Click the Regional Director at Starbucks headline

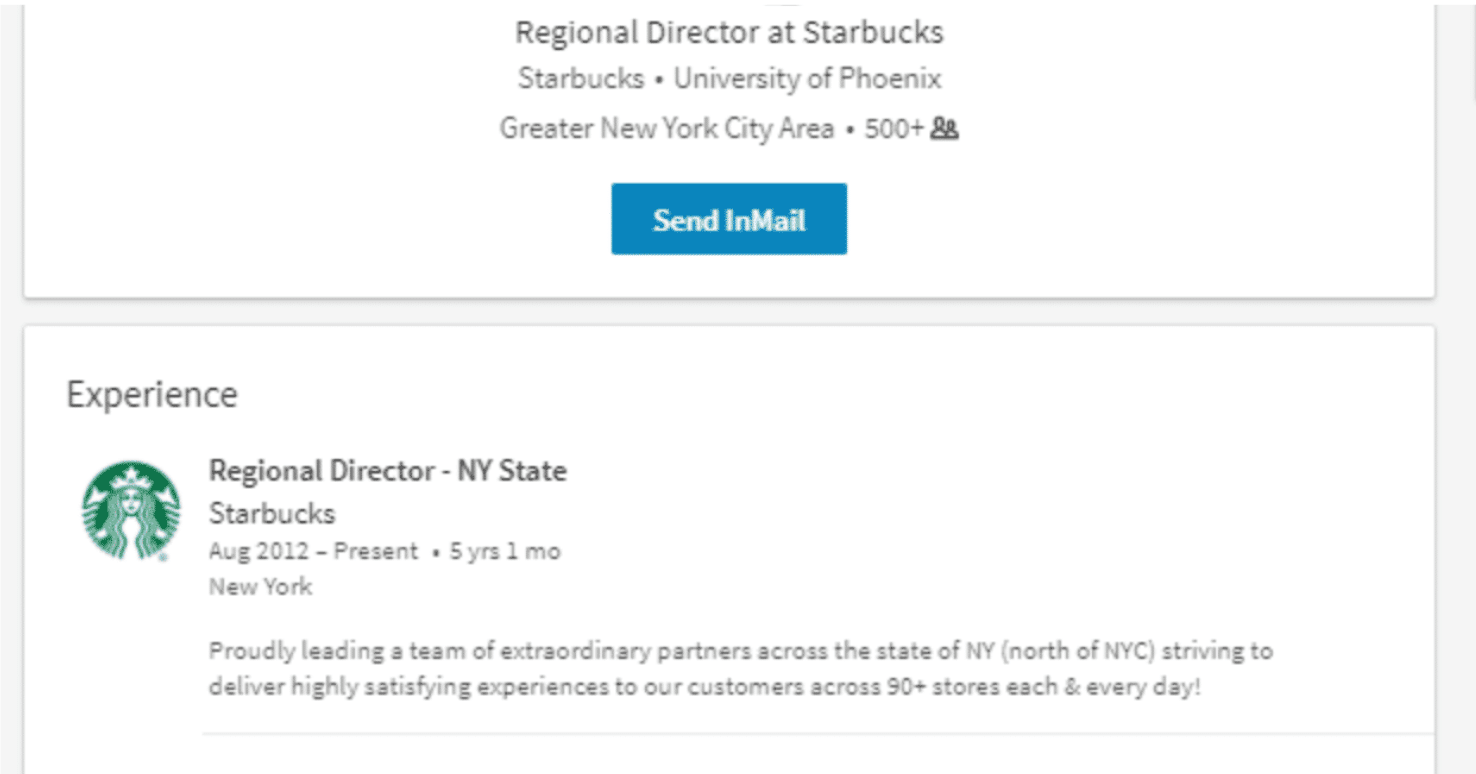[729, 32]
